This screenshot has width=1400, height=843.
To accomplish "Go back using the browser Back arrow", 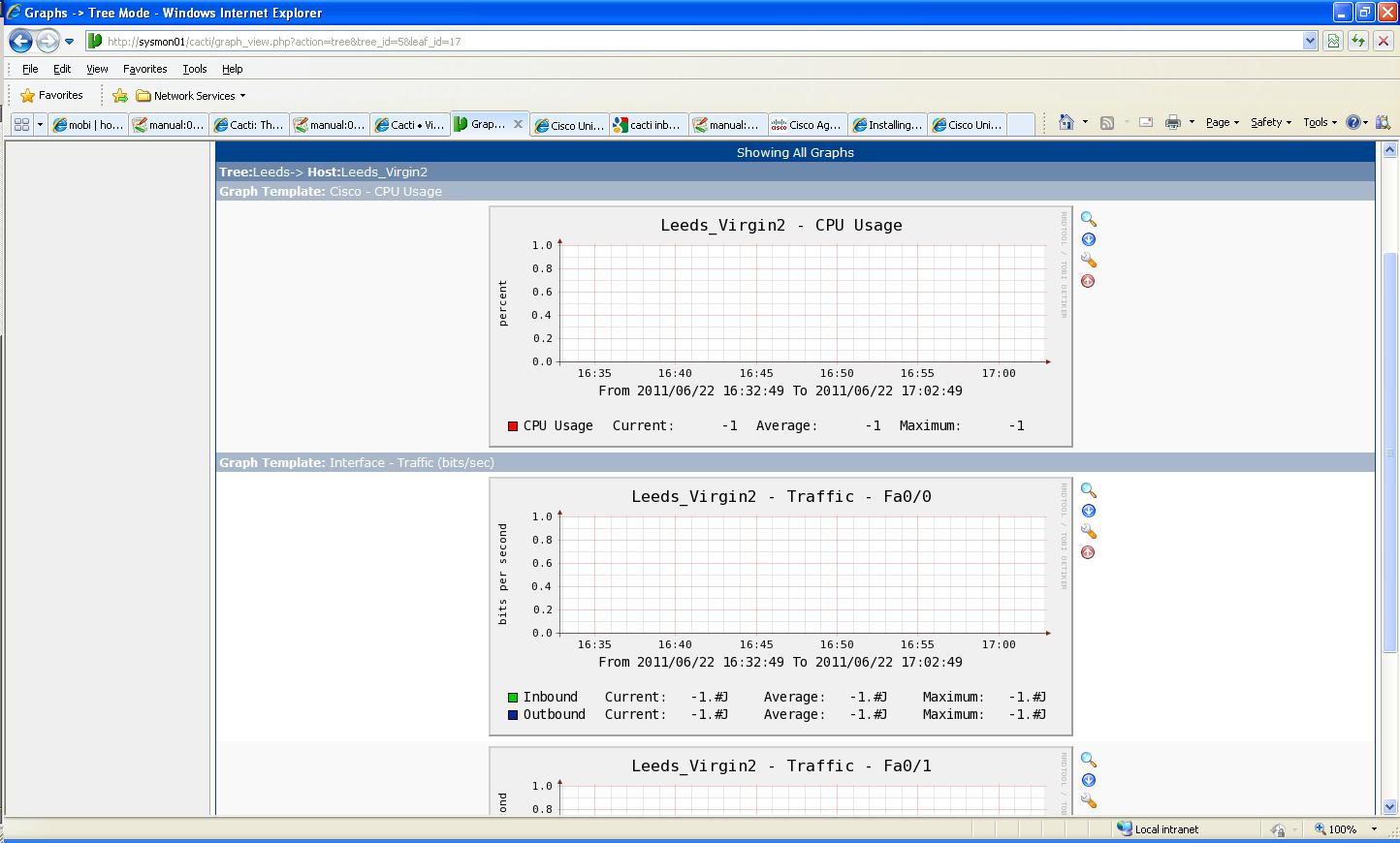I will point(20,41).
